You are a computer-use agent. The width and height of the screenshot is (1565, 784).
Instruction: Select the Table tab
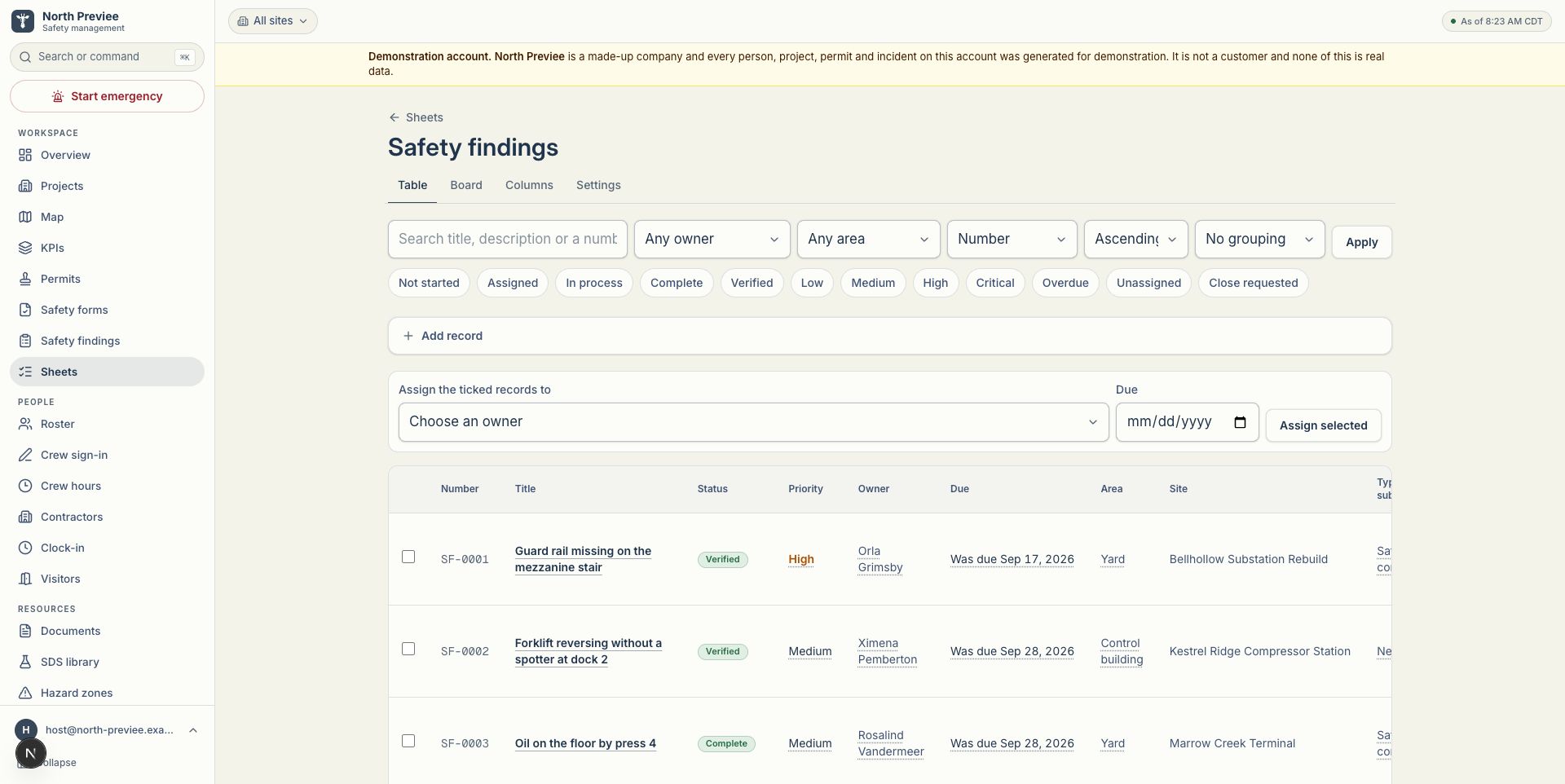pyautogui.click(x=412, y=185)
